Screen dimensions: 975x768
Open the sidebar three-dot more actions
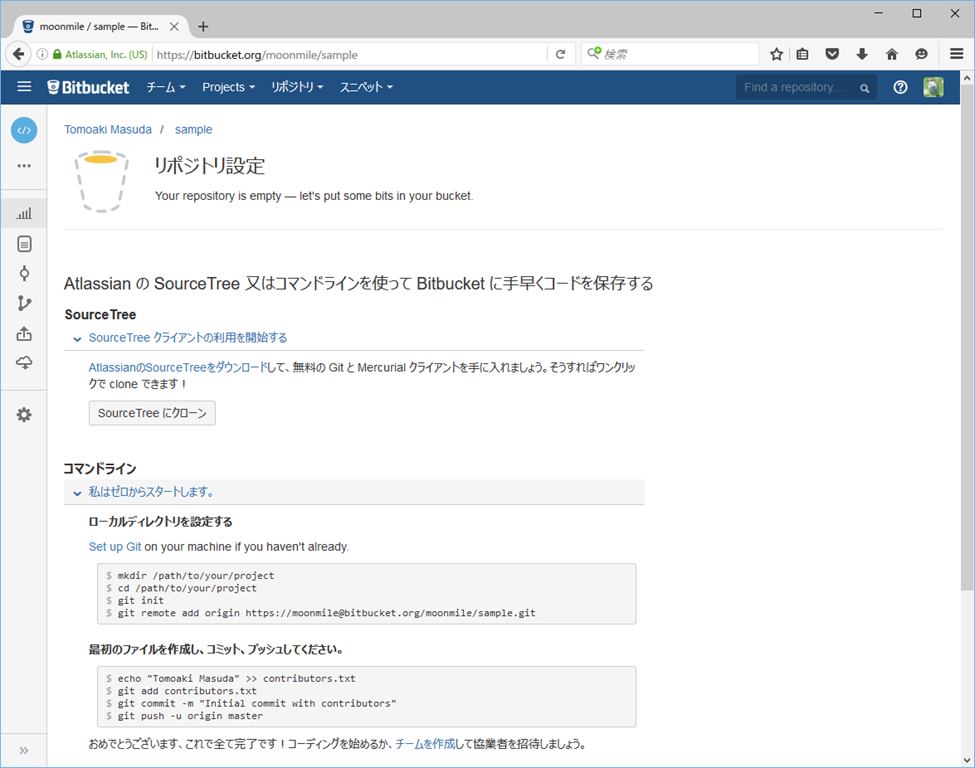click(24, 166)
